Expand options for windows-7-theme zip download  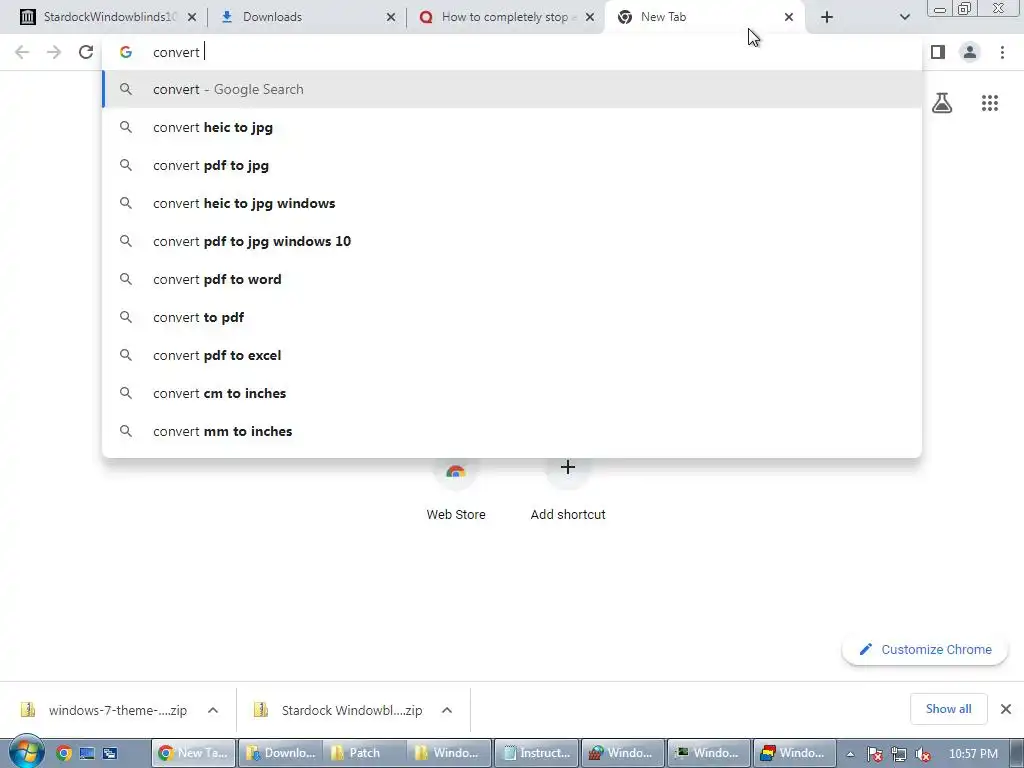[213, 710]
